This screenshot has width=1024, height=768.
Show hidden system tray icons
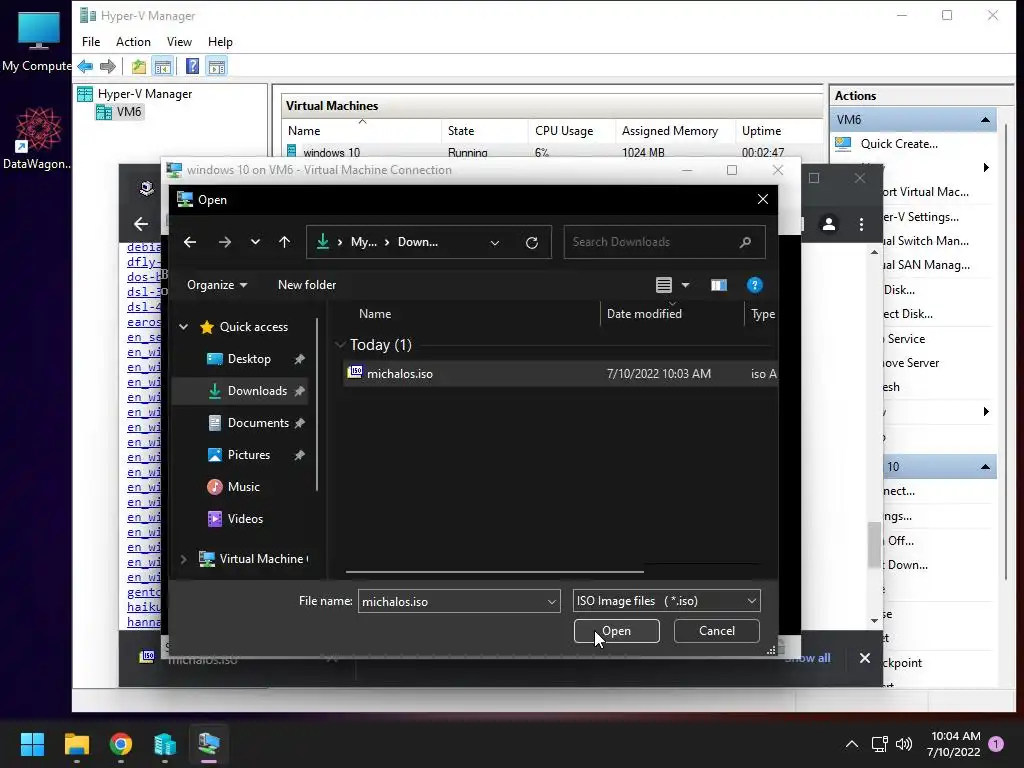coord(852,744)
